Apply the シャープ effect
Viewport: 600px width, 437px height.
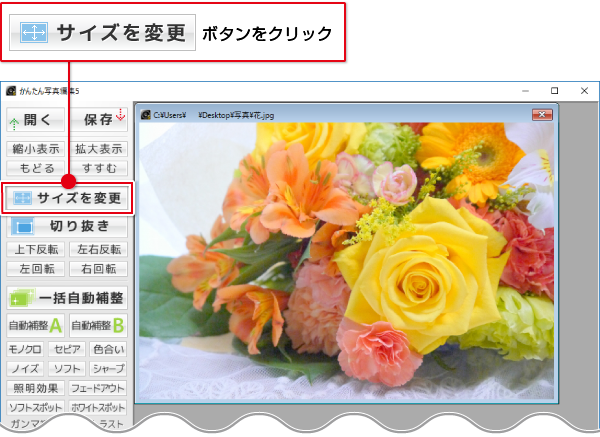[x=109, y=369]
